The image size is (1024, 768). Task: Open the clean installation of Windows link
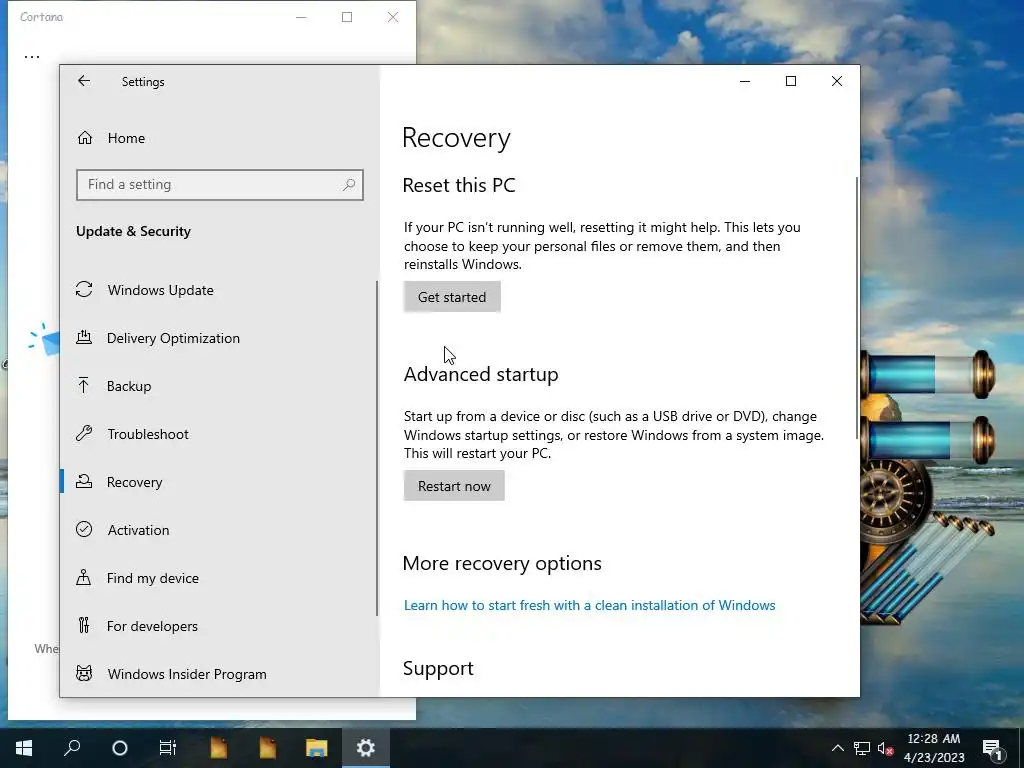589,605
